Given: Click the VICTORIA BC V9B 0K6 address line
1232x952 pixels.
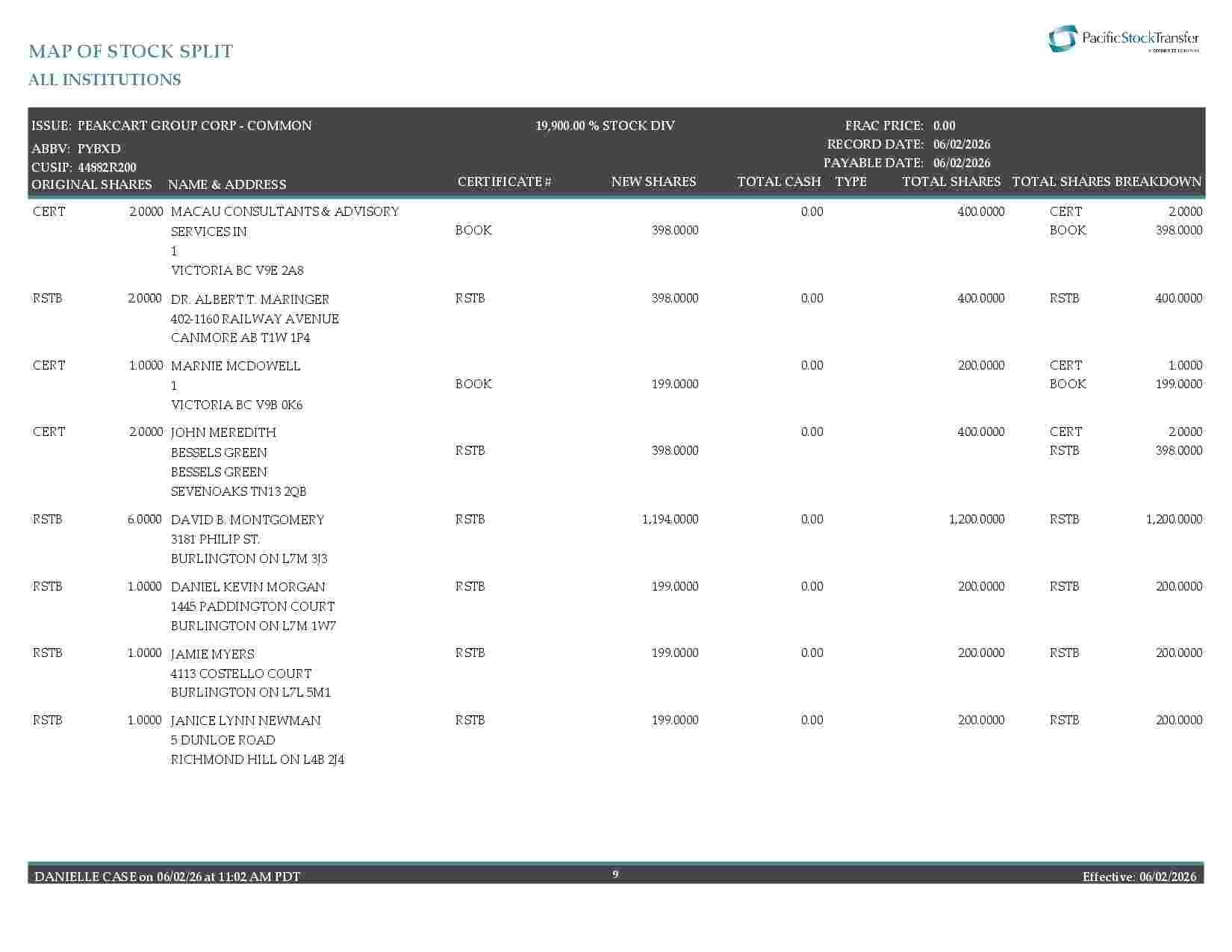Looking at the screenshot, I should point(237,405).
